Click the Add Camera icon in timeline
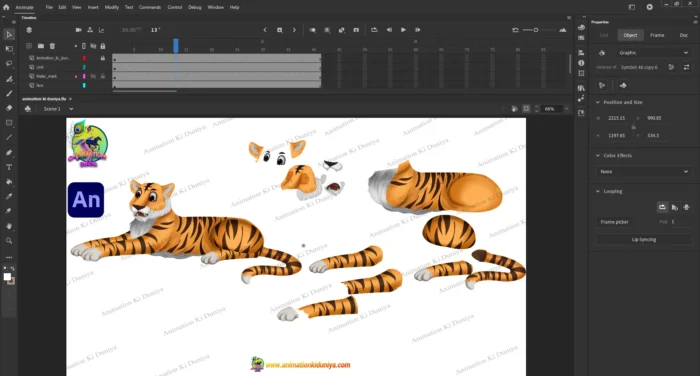This screenshot has height=376, width=700. click(79, 30)
